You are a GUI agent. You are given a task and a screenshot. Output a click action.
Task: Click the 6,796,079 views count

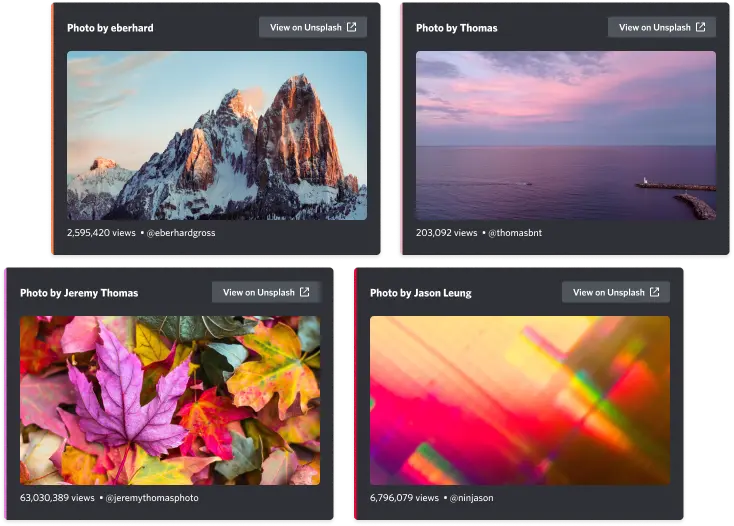pos(404,497)
